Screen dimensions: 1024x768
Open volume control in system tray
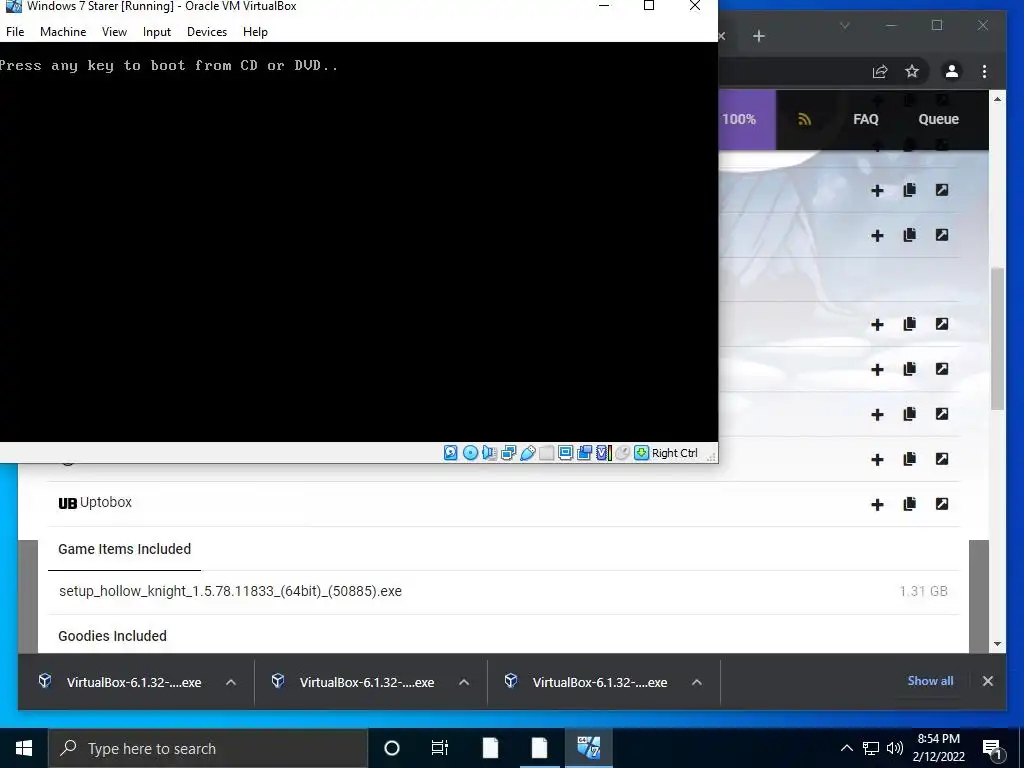click(895, 748)
